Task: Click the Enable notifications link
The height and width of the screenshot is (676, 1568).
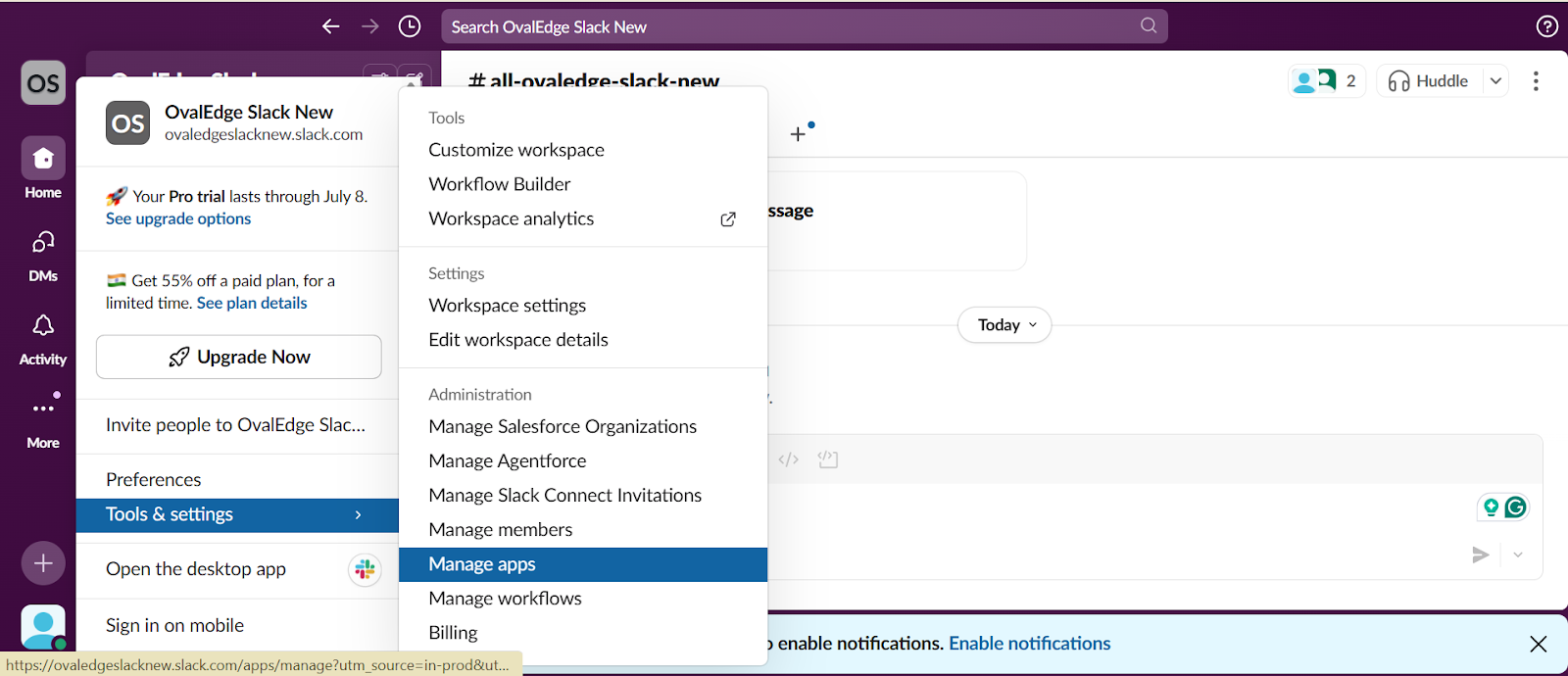Action: click(x=1029, y=644)
